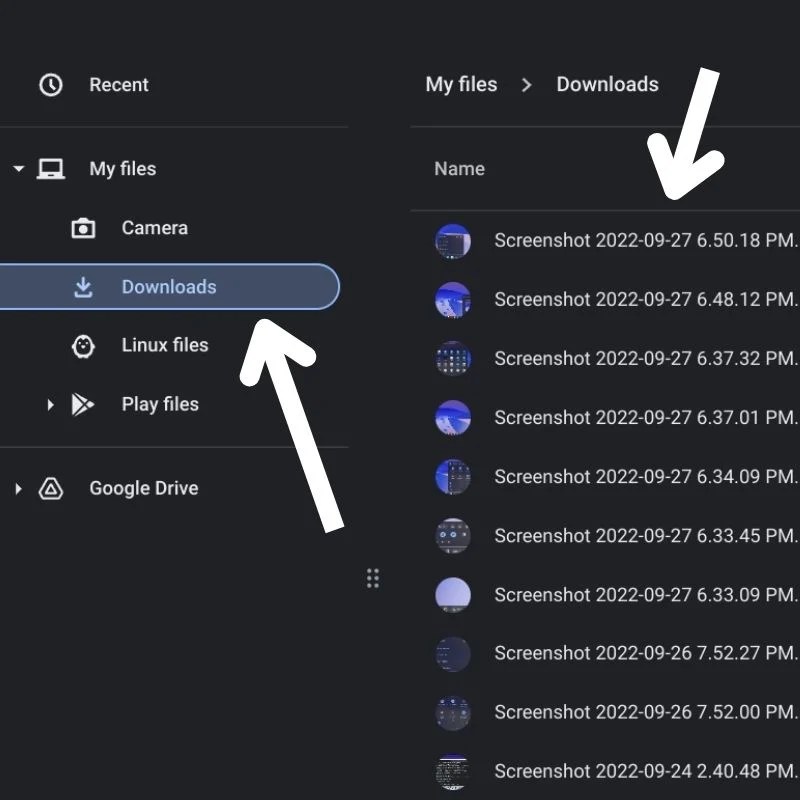Click the thumbnail of Screenshot 2022-09-26 7.52.27 PM

(452, 653)
